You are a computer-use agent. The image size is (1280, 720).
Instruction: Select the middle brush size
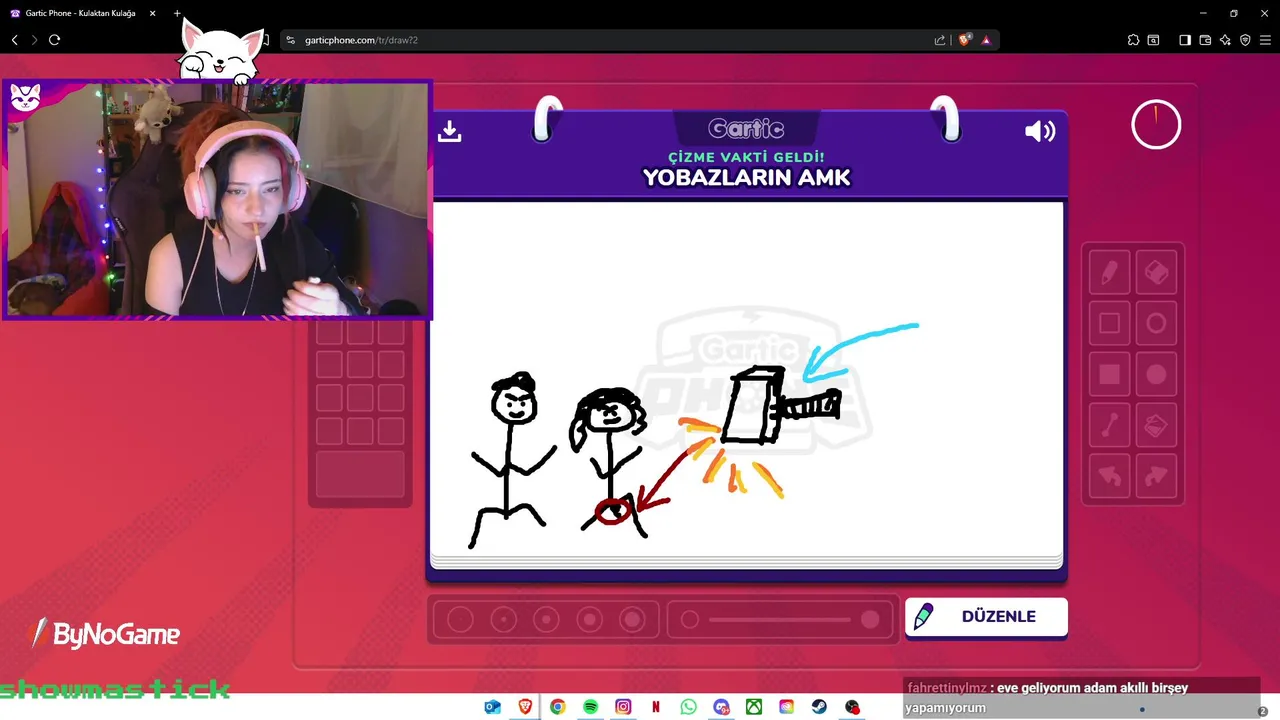coord(546,620)
